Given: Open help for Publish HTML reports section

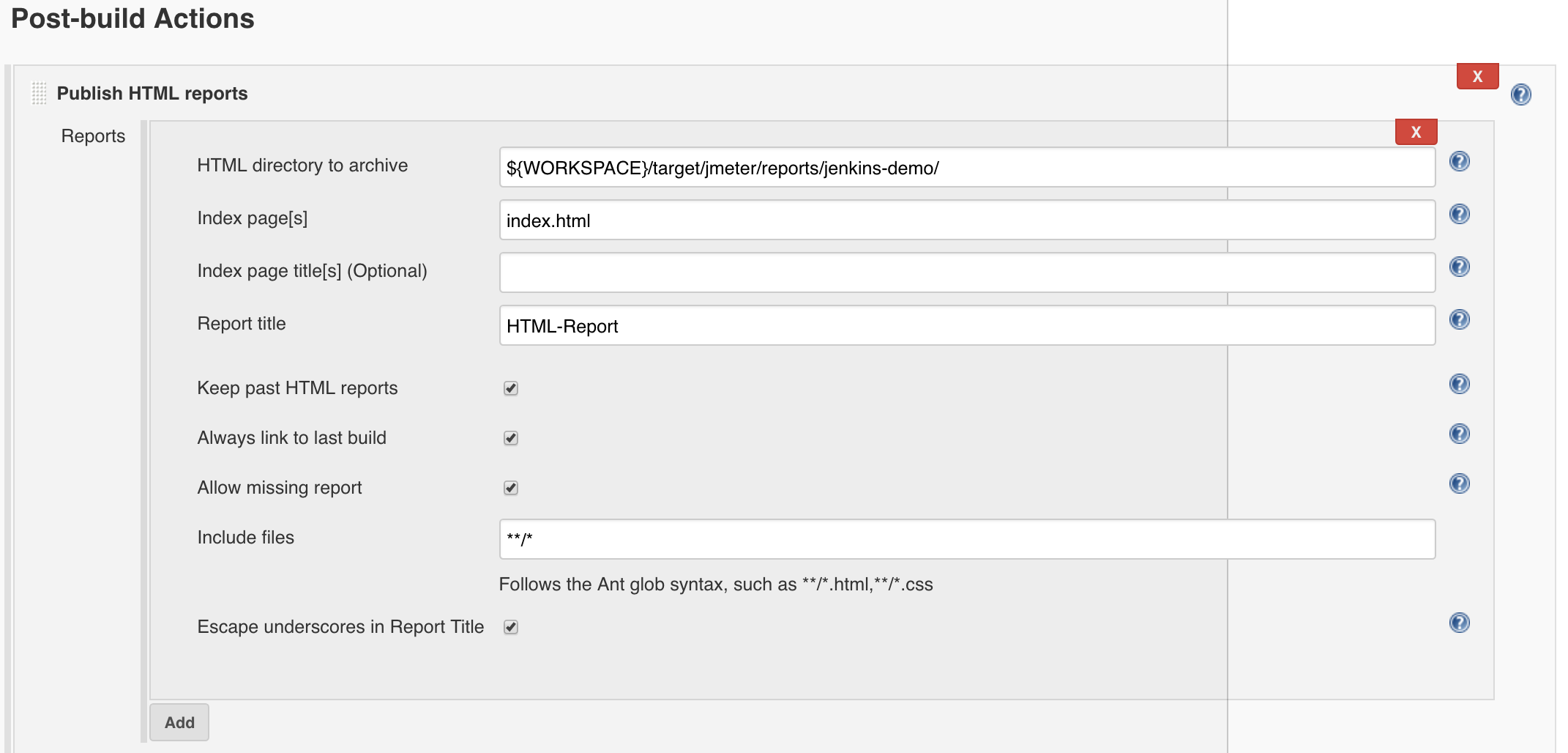Looking at the screenshot, I should [x=1520, y=94].
